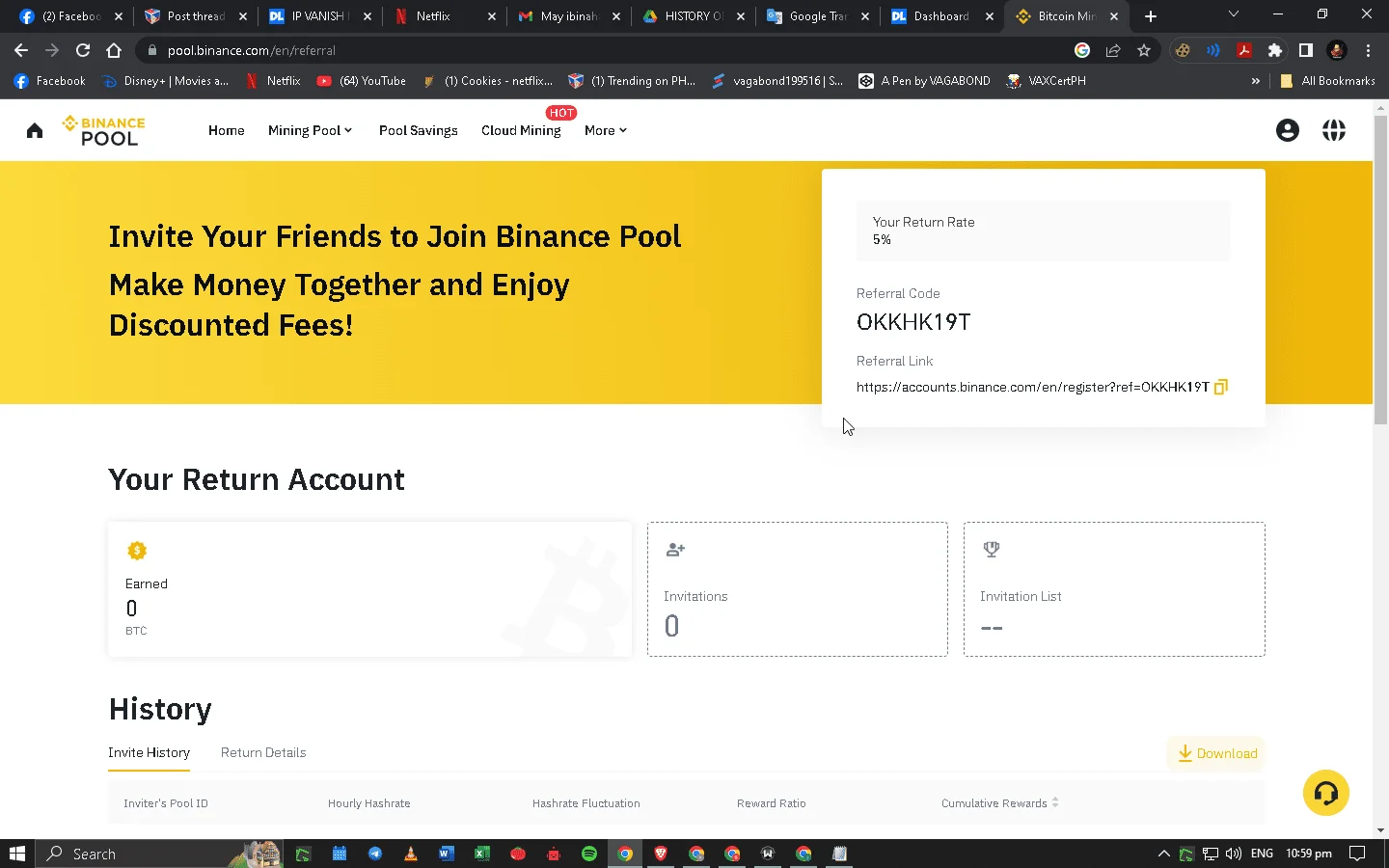1389x868 pixels.
Task: Sort by Cumulative Rewards arrows
Action: click(1055, 802)
